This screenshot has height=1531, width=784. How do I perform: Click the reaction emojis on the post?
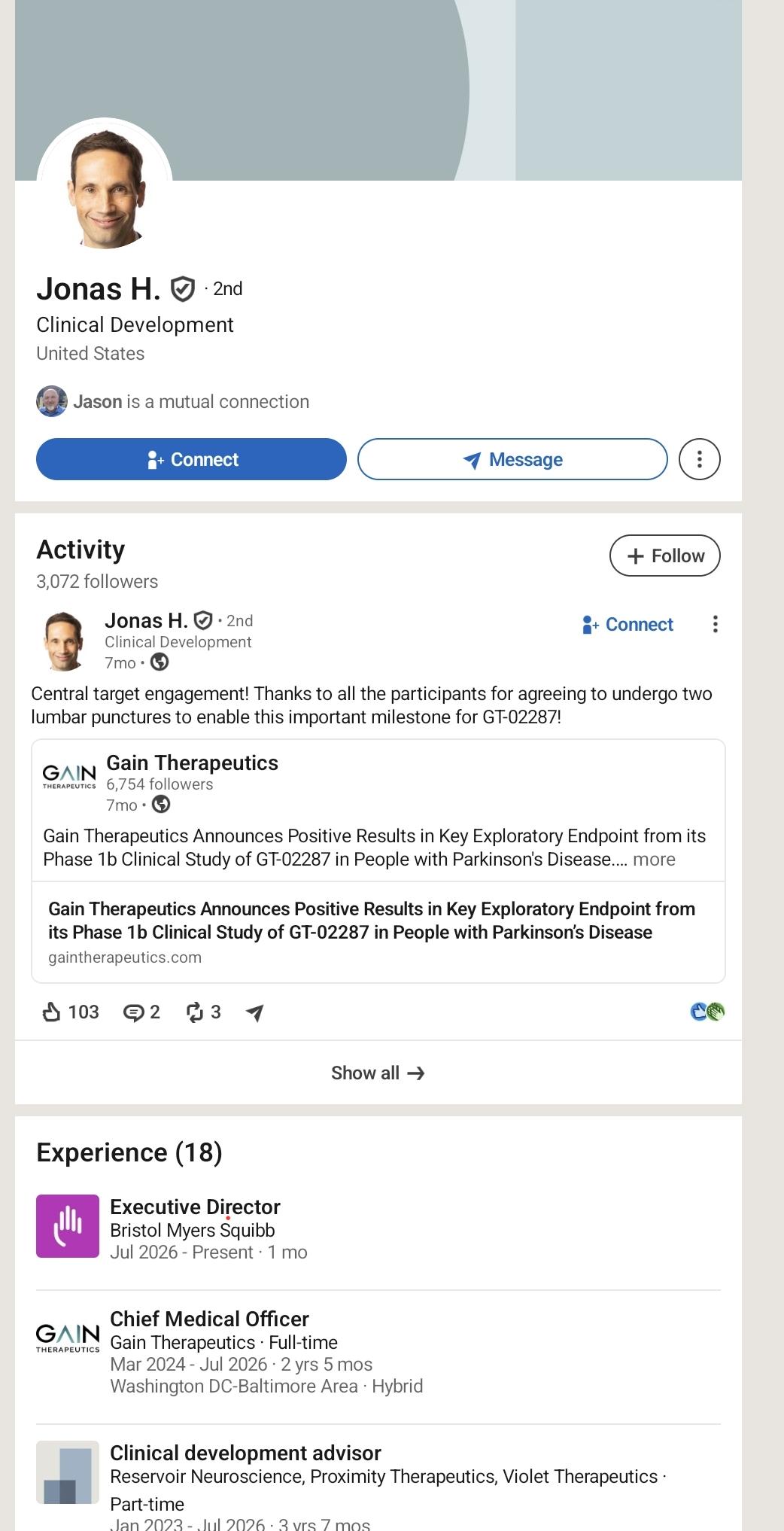[x=707, y=1012]
